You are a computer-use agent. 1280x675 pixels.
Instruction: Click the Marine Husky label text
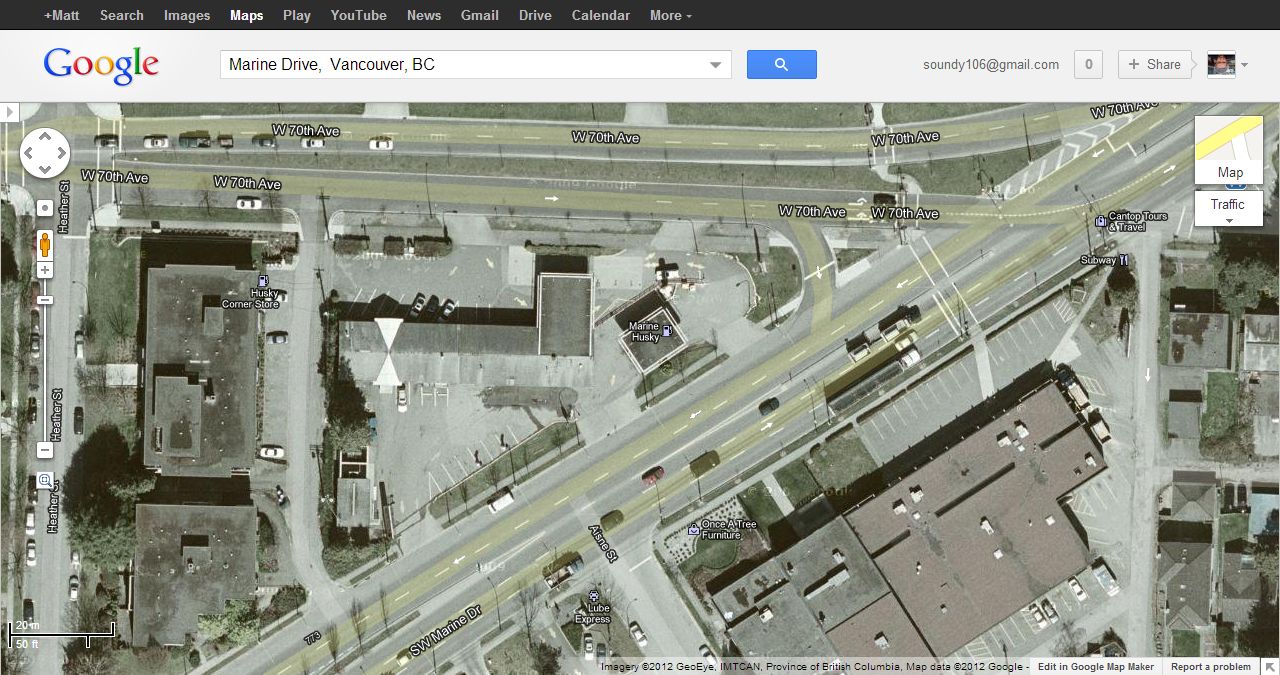pos(644,332)
